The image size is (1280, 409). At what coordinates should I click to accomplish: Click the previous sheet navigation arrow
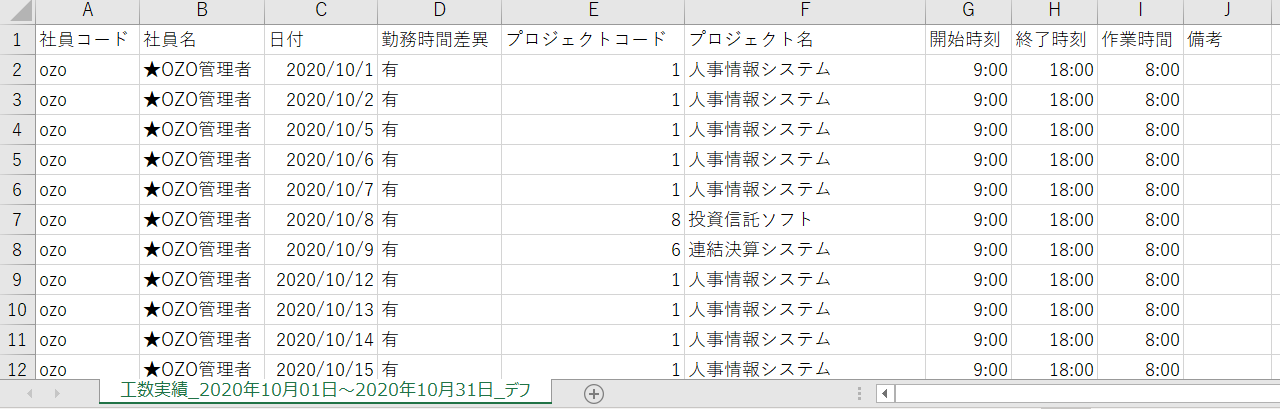point(30,394)
